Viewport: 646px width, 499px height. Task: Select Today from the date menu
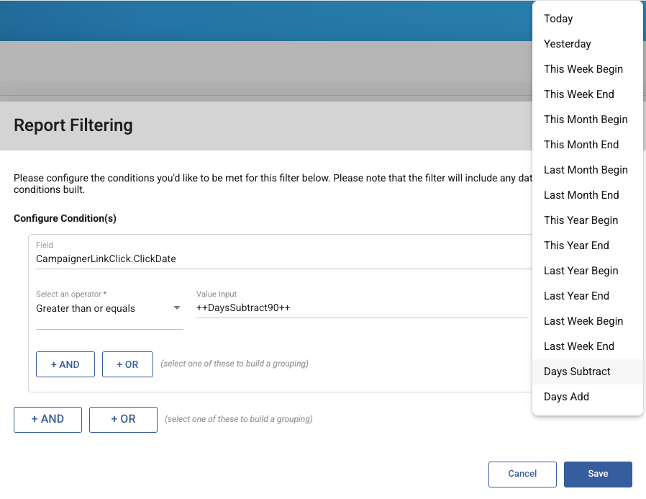[x=587, y=19]
